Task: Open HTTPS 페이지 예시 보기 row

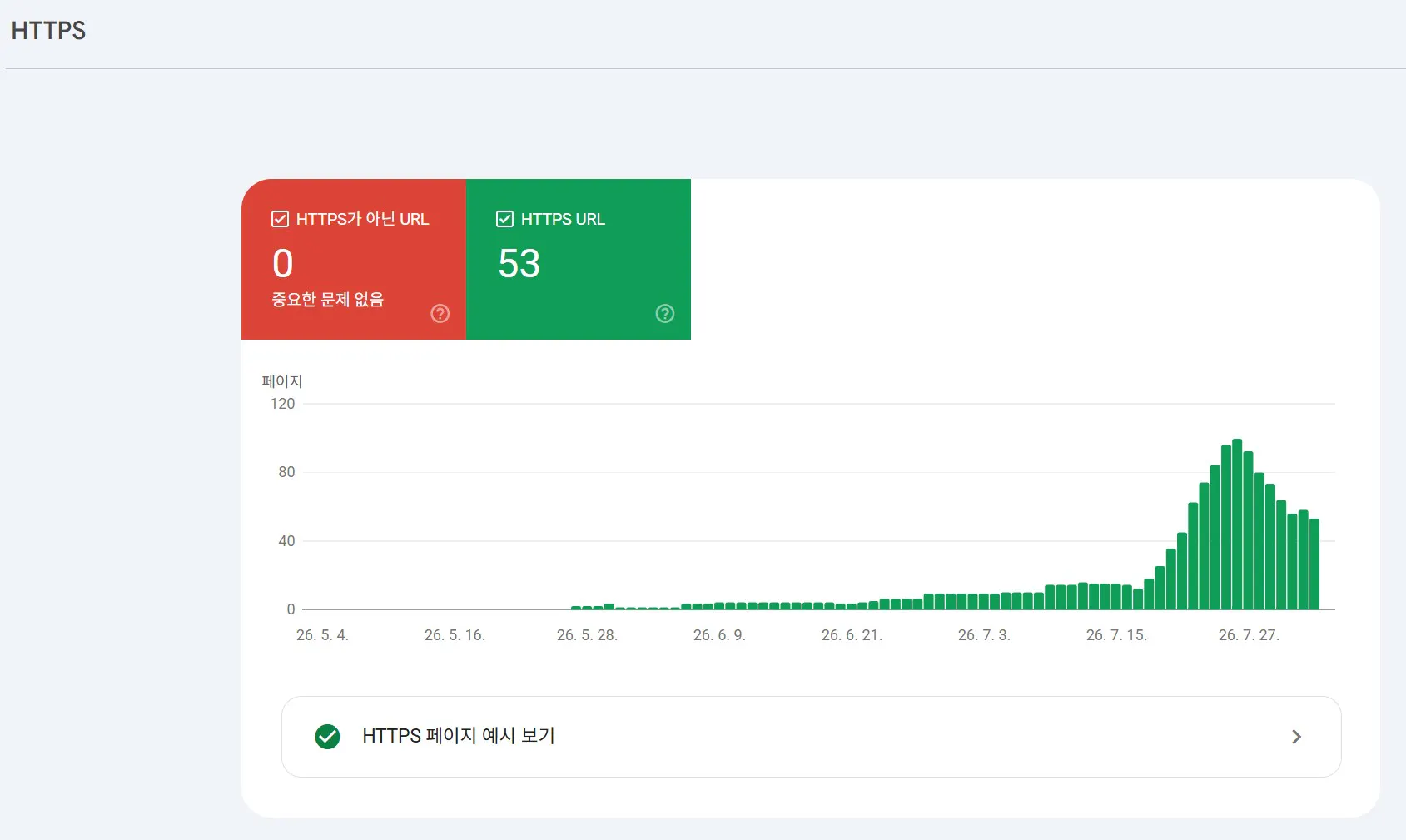Action: pos(811,737)
